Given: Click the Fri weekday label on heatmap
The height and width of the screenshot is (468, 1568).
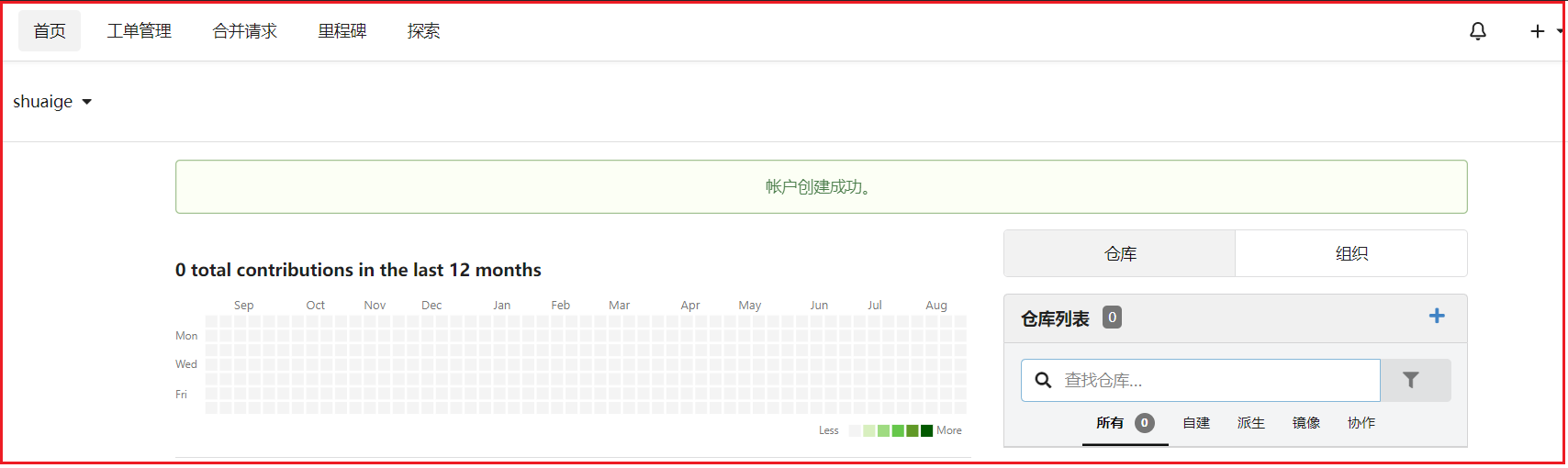Looking at the screenshot, I should coord(181,395).
